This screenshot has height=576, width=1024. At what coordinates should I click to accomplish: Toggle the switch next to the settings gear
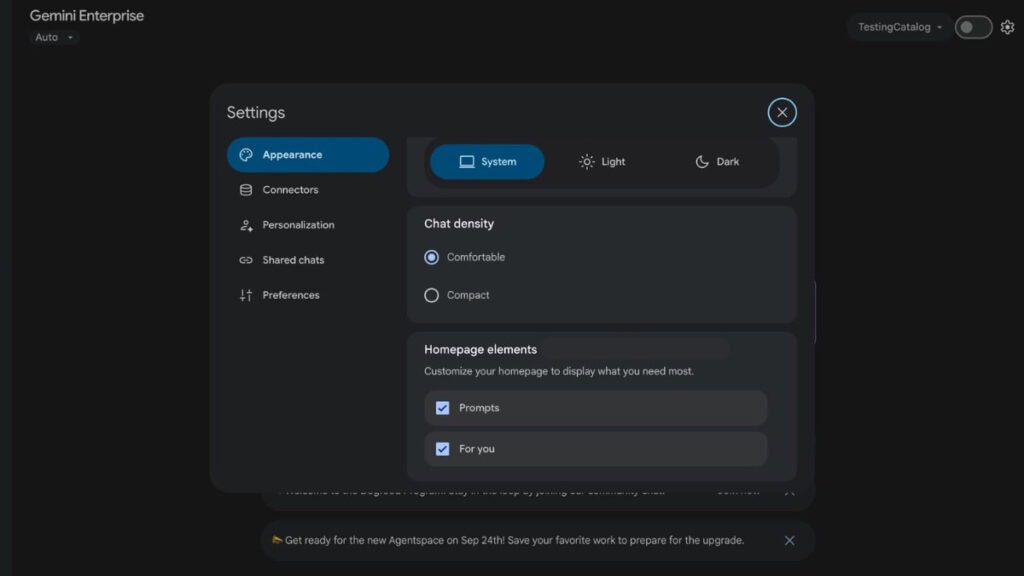point(971,27)
